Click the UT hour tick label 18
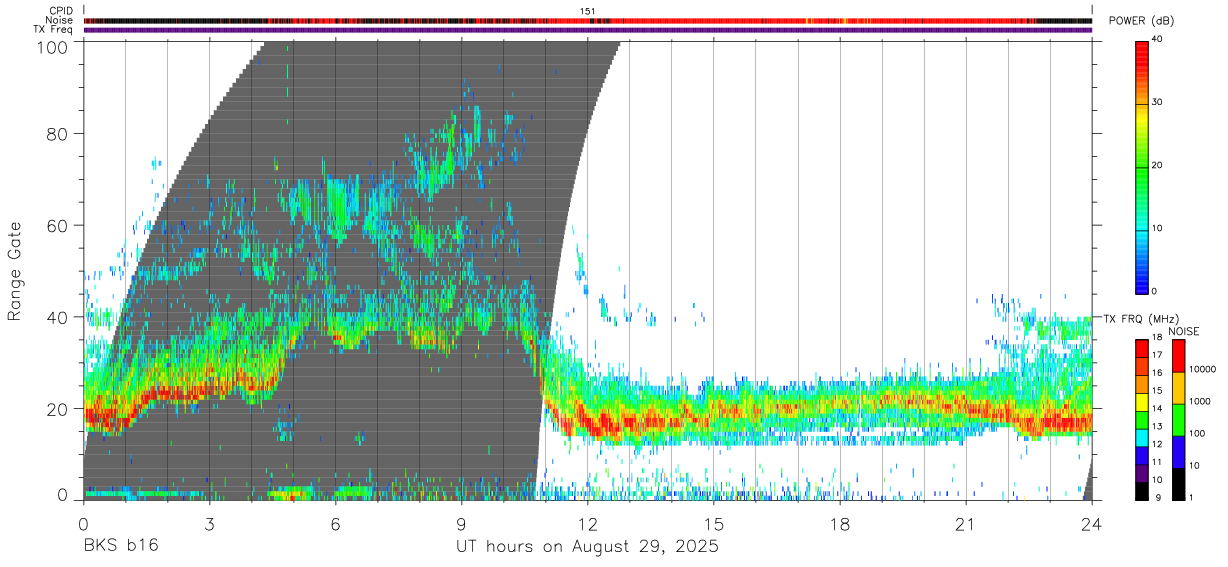1228x567 pixels. tap(840, 525)
